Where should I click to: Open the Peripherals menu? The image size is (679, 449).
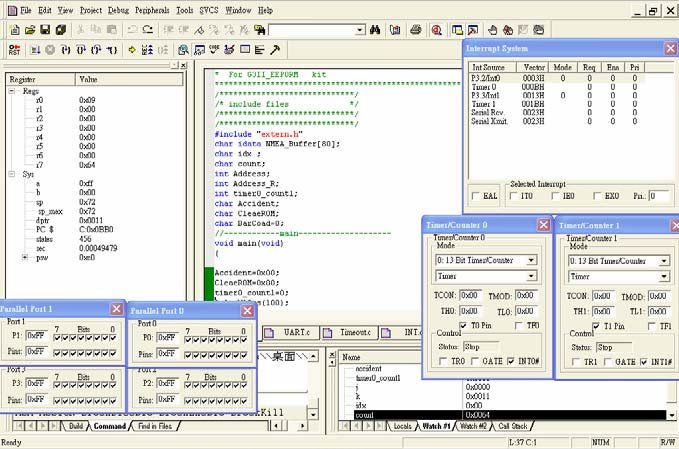152,10
